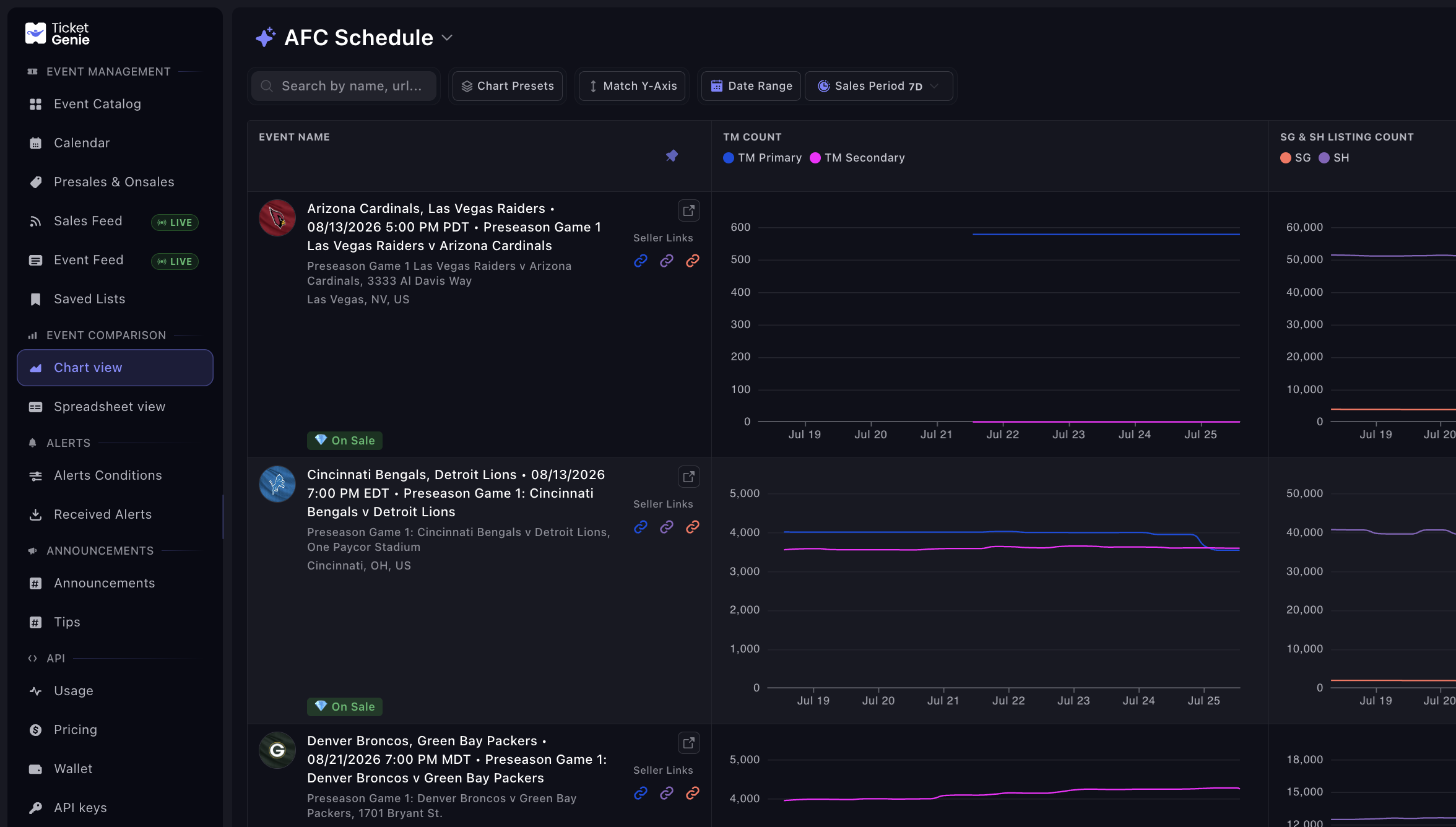Open Denver Broncos event external link icon

pyautogui.click(x=688, y=743)
